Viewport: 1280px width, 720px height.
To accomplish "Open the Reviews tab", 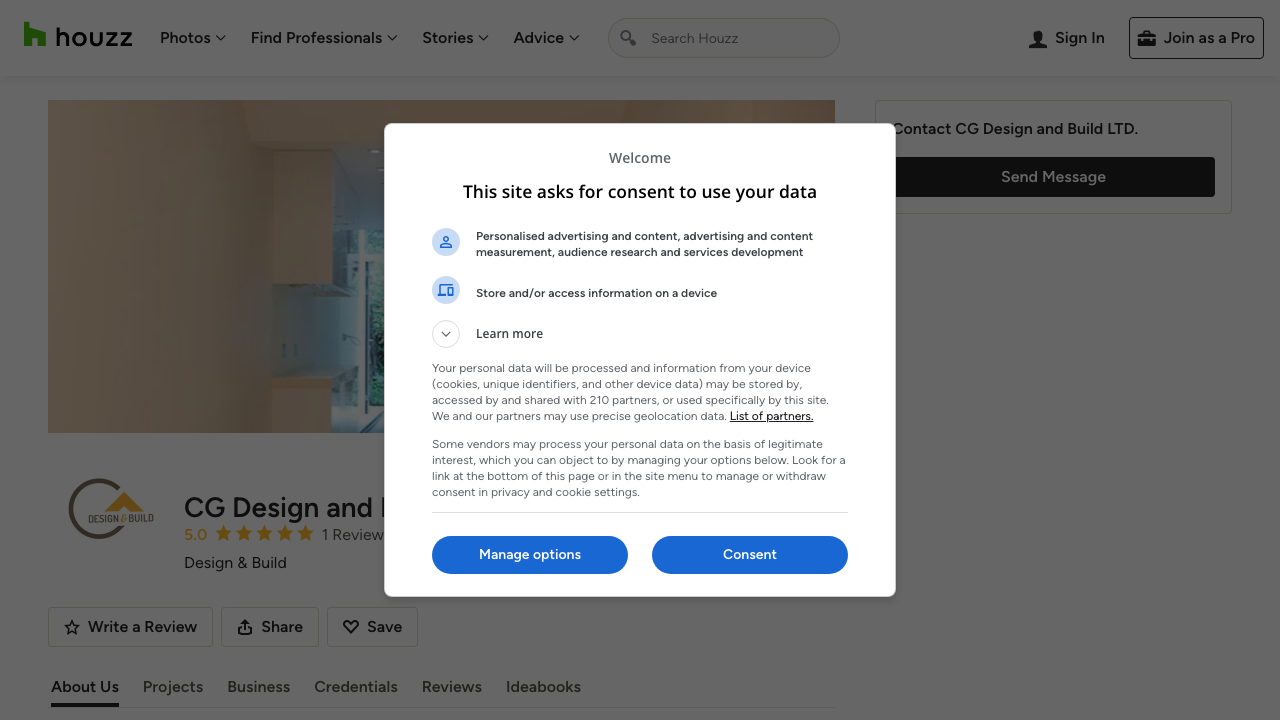I will (452, 687).
